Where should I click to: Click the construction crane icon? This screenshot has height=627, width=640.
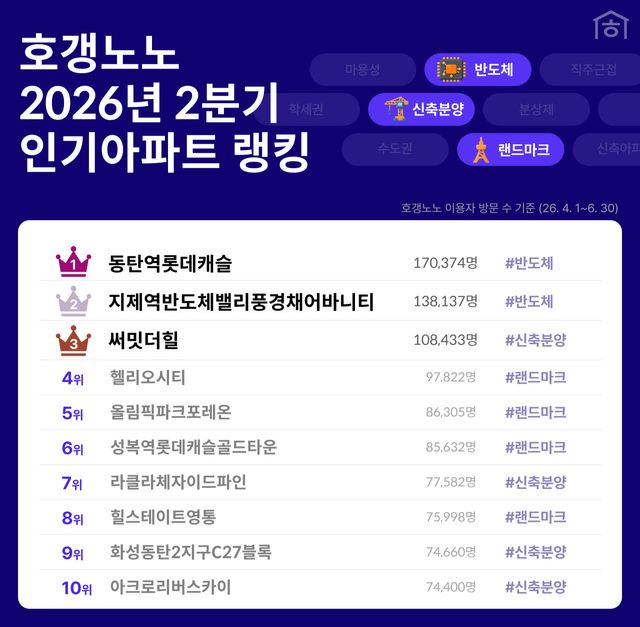(x=397, y=109)
